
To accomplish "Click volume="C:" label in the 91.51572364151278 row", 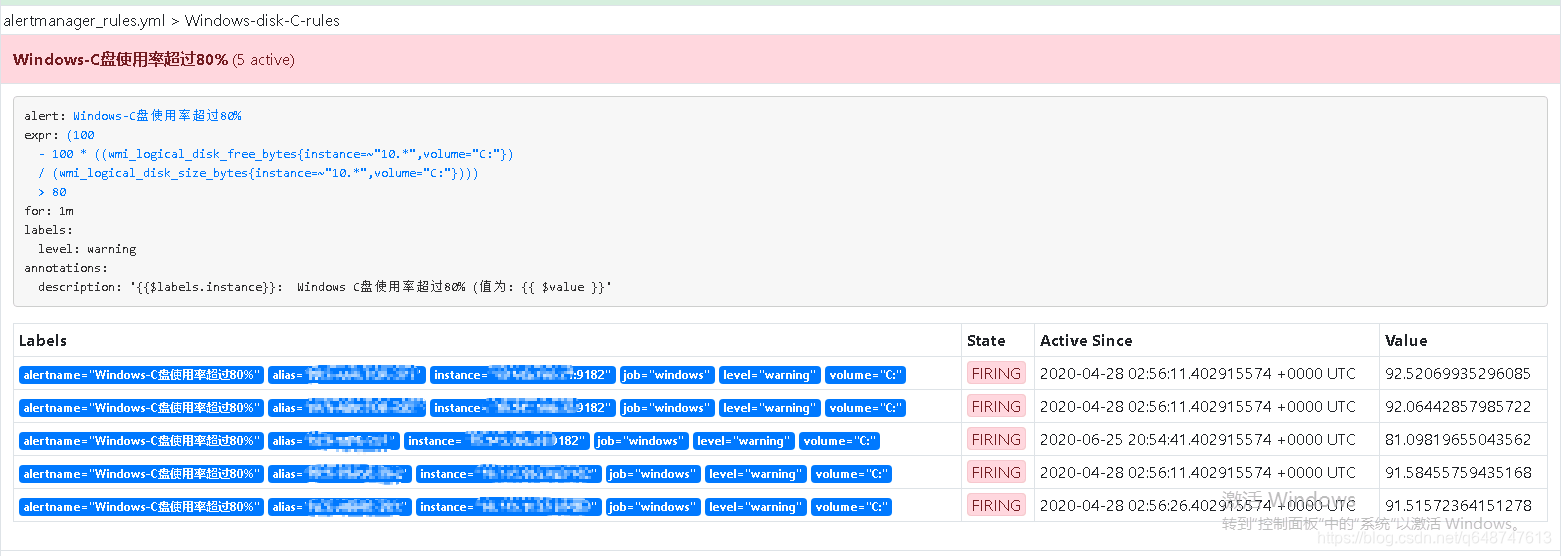I will pos(851,507).
